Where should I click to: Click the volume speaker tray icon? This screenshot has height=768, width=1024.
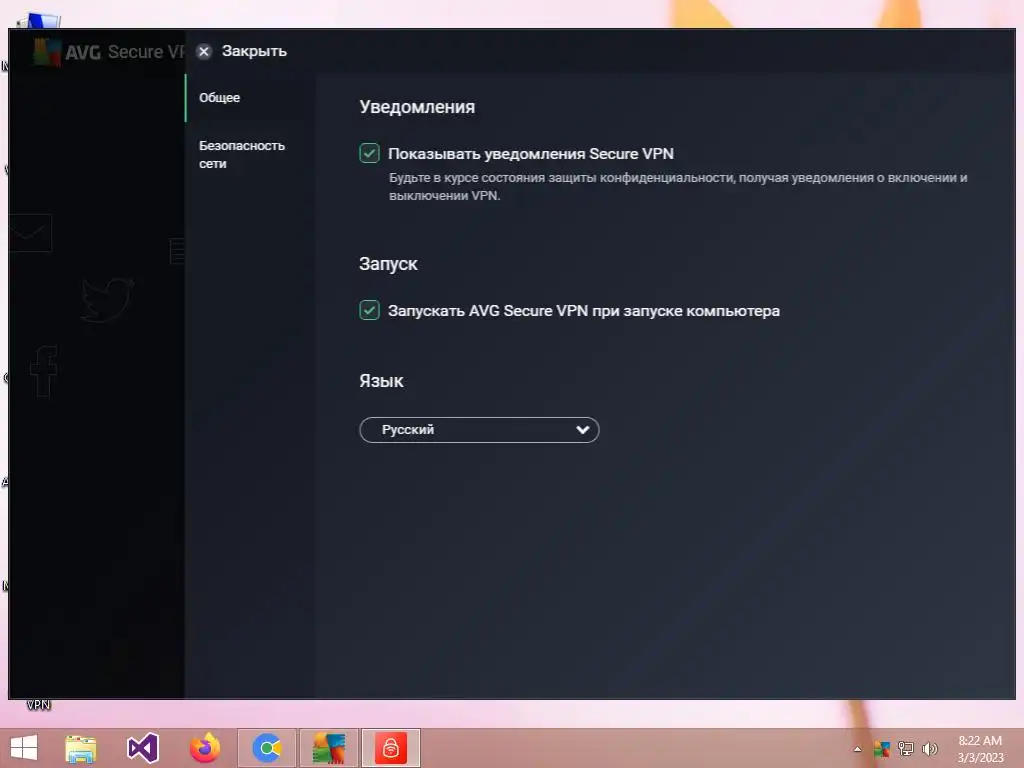[x=930, y=749]
